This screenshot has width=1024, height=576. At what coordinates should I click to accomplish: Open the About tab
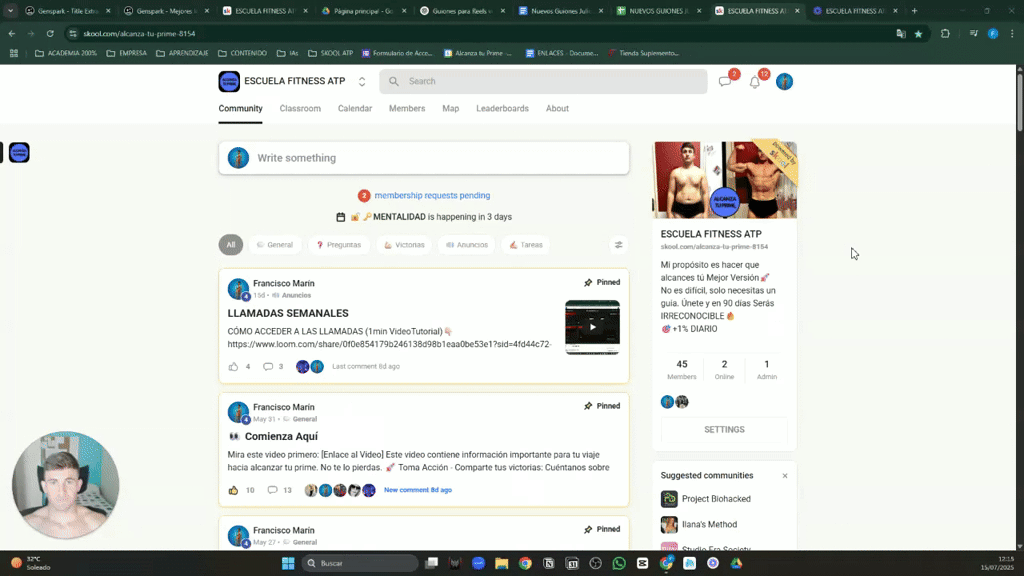(x=557, y=108)
